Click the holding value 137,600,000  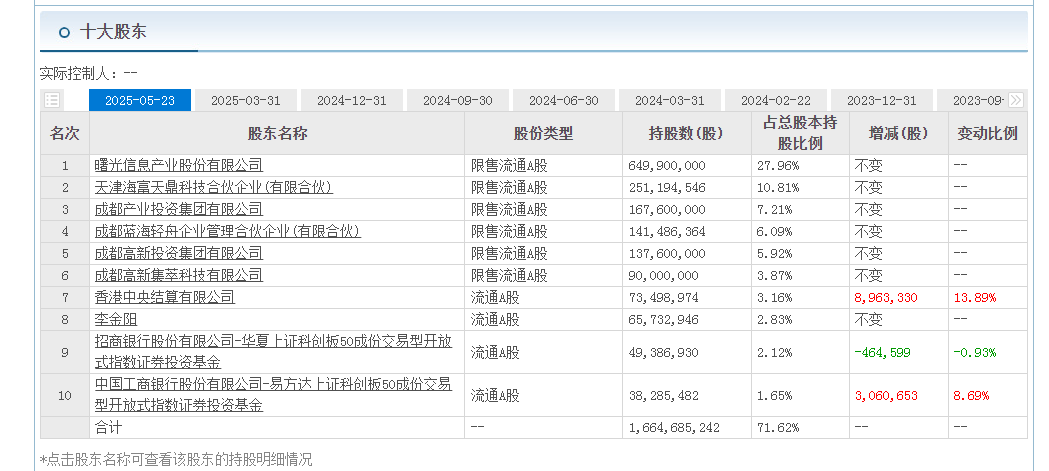(x=667, y=254)
